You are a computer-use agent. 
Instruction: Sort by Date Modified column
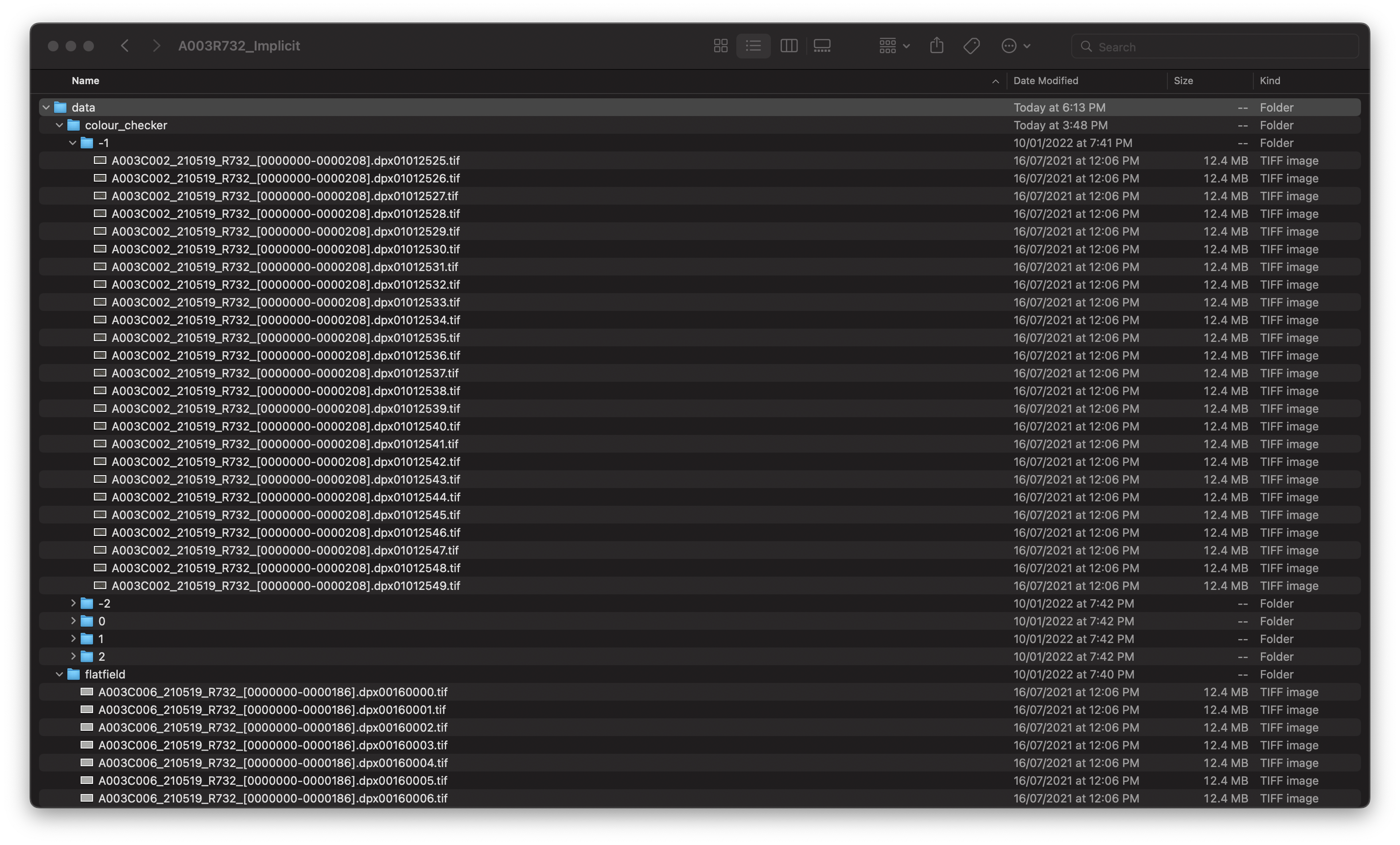[1046, 81]
